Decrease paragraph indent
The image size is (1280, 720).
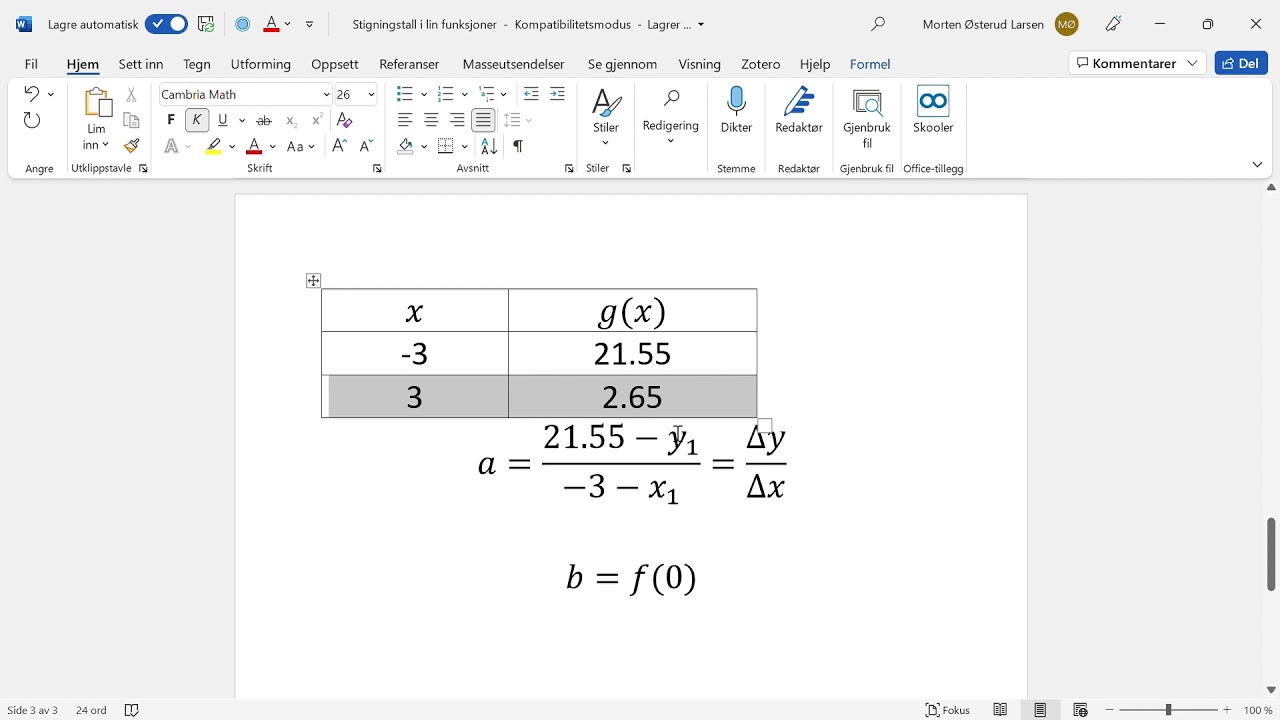click(x=531, y=94)
